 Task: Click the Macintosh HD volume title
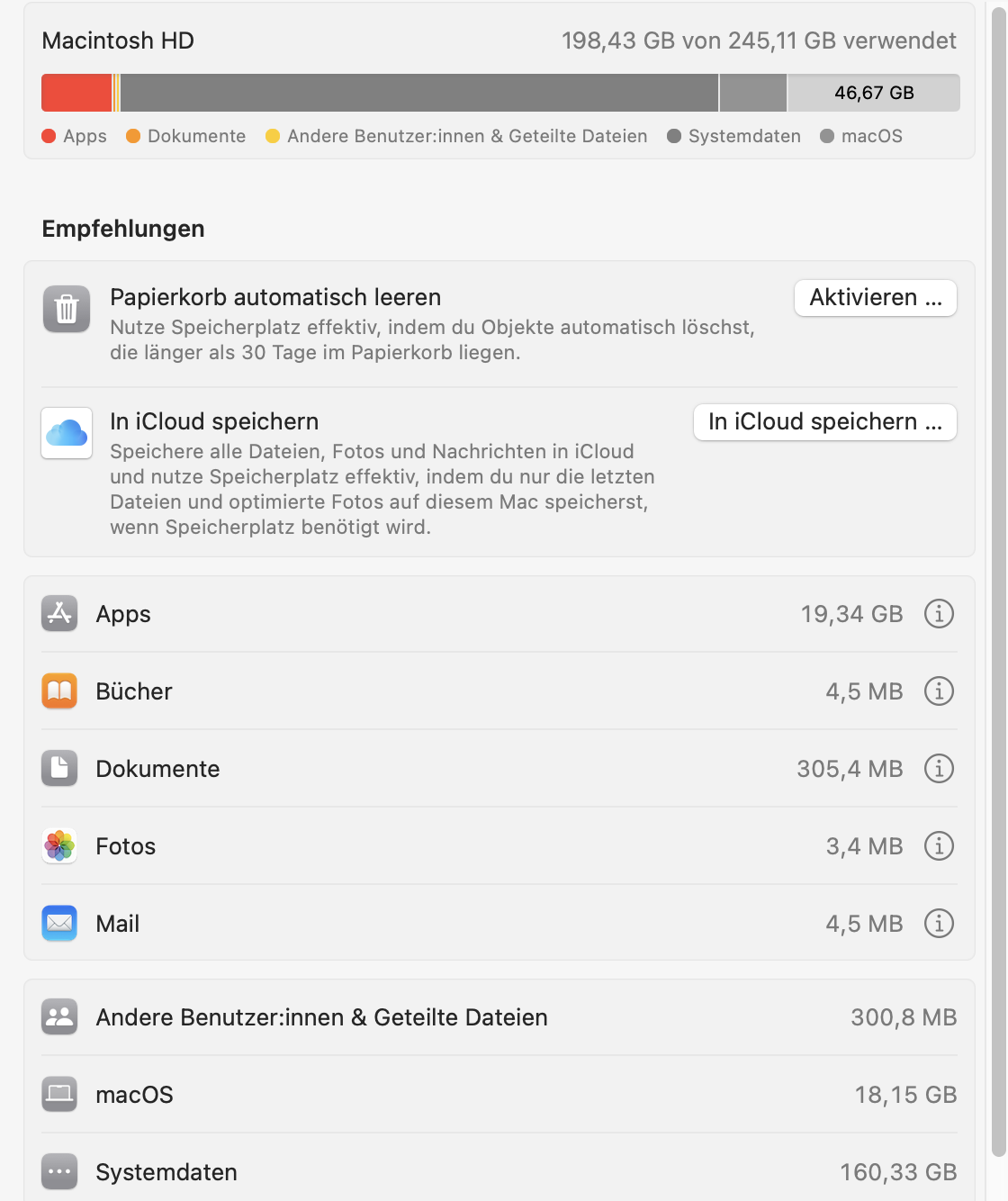click(x=118, y=41)
